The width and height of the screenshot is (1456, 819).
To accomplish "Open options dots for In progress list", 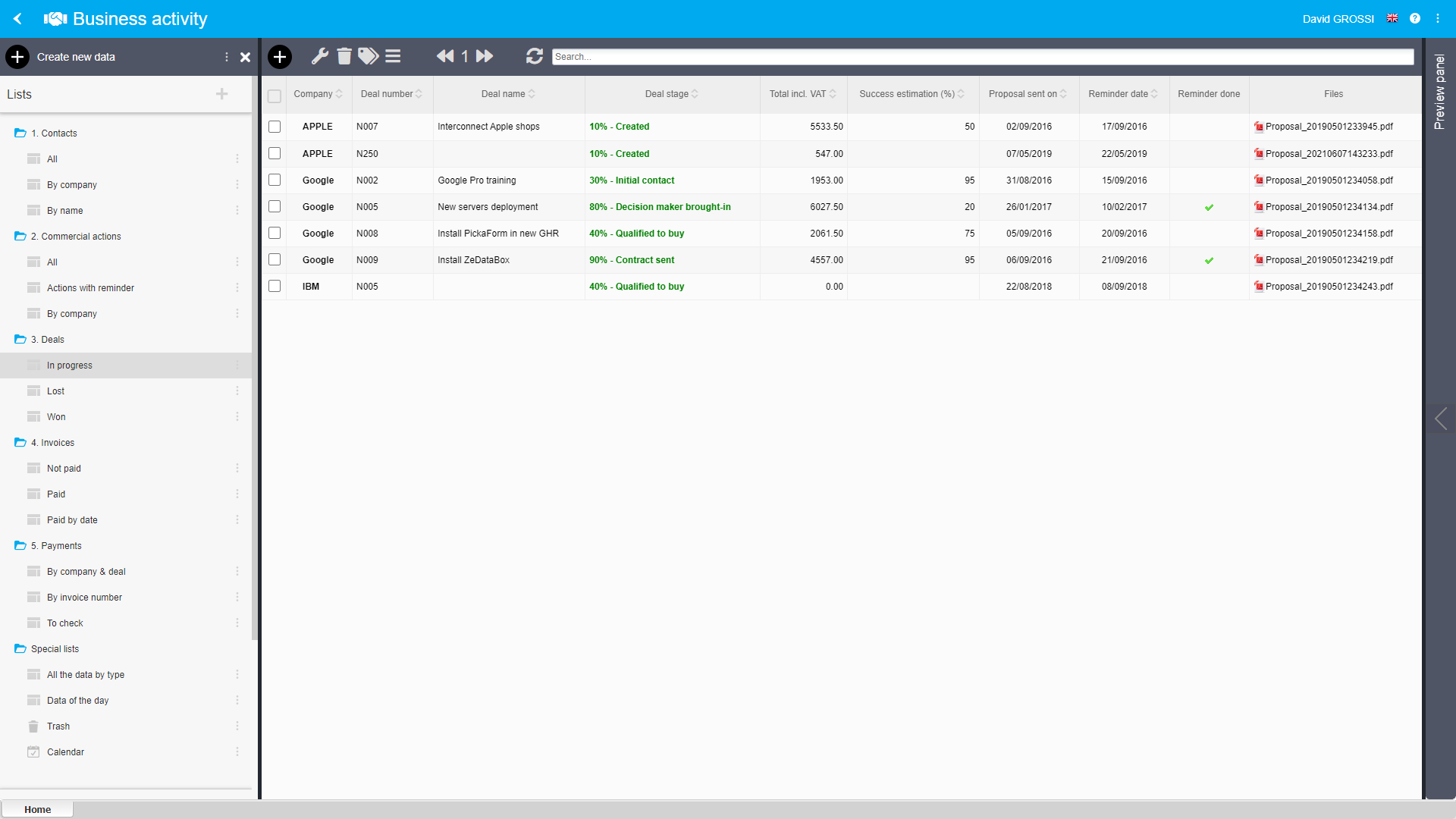I will (237, 366).
